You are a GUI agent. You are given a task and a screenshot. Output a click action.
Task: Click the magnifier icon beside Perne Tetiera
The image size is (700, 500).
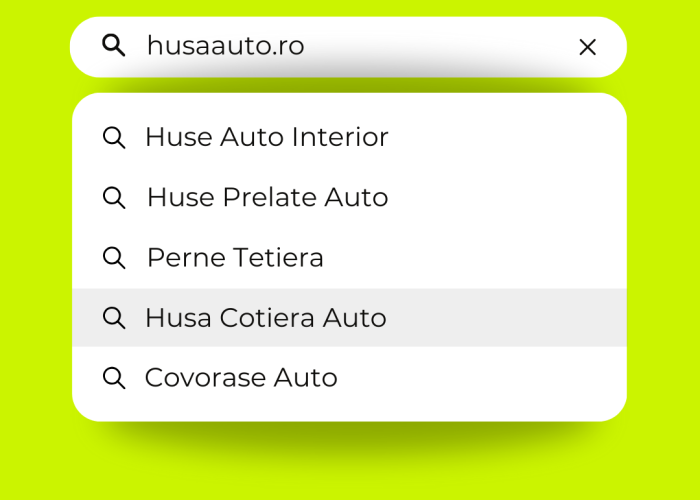pos(114,258)
